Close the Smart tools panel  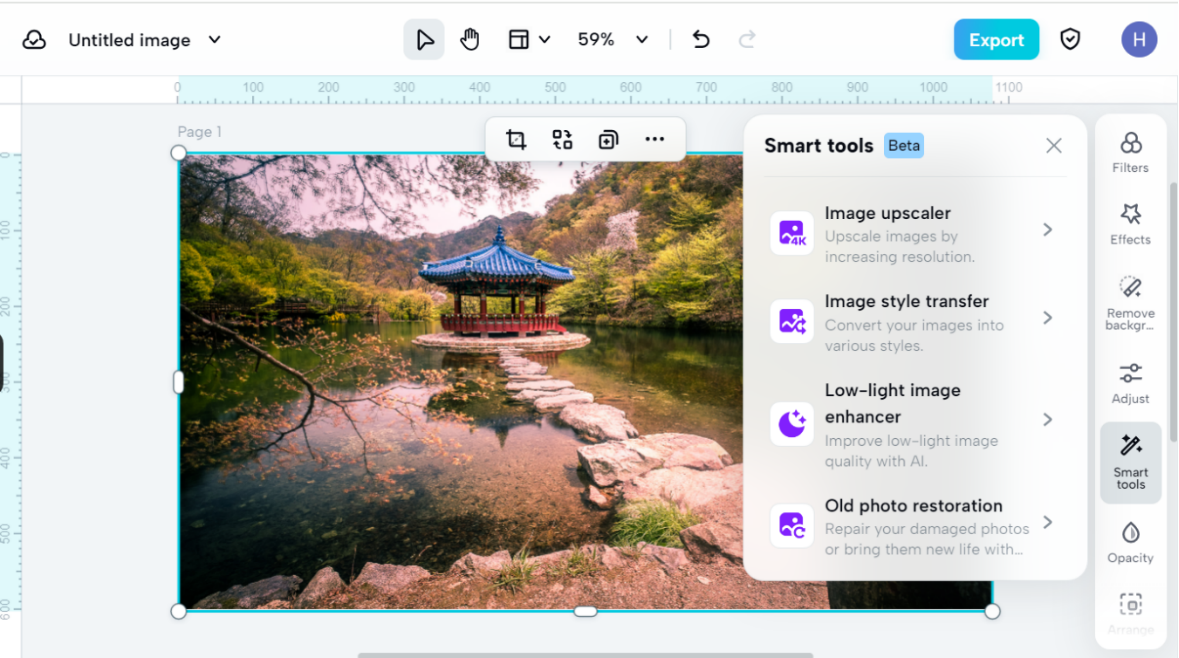tap(1053, 146)
